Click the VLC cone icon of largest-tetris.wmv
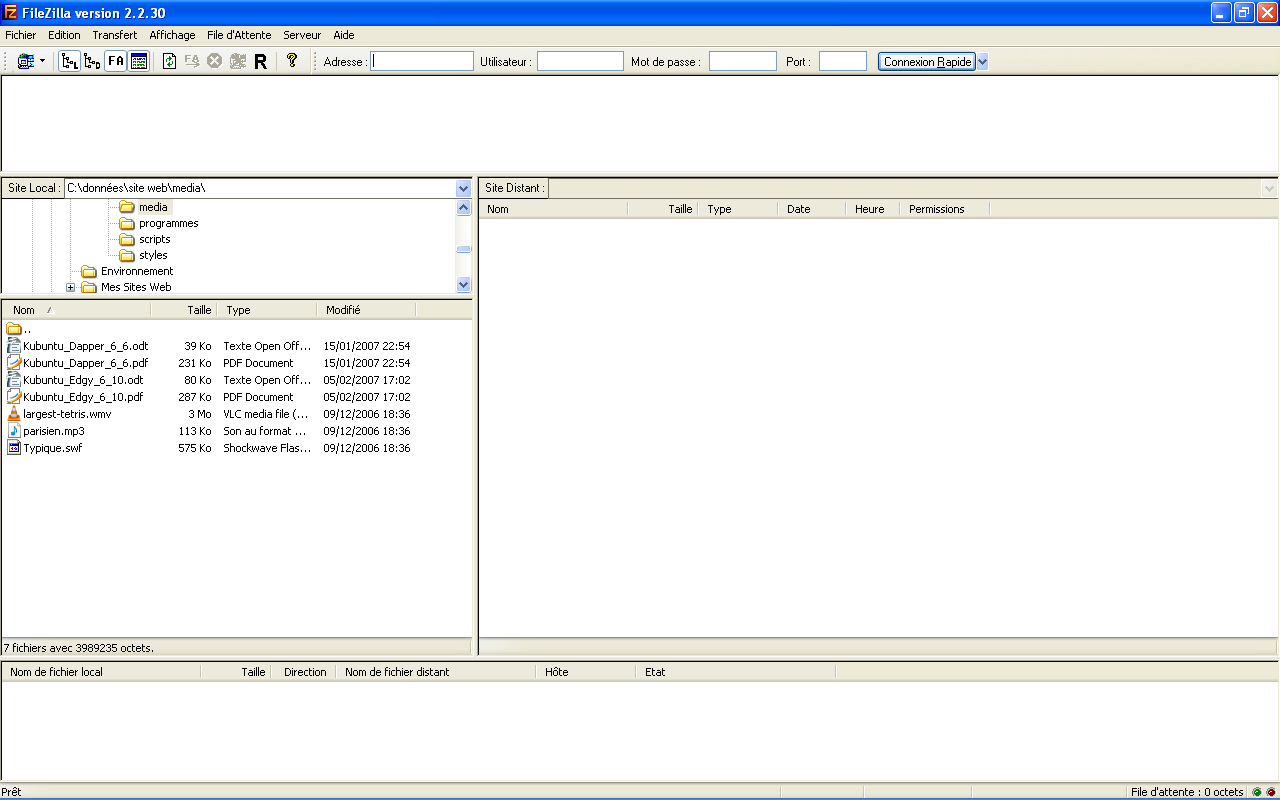The image size is (1280, 800). pos(14,414)
